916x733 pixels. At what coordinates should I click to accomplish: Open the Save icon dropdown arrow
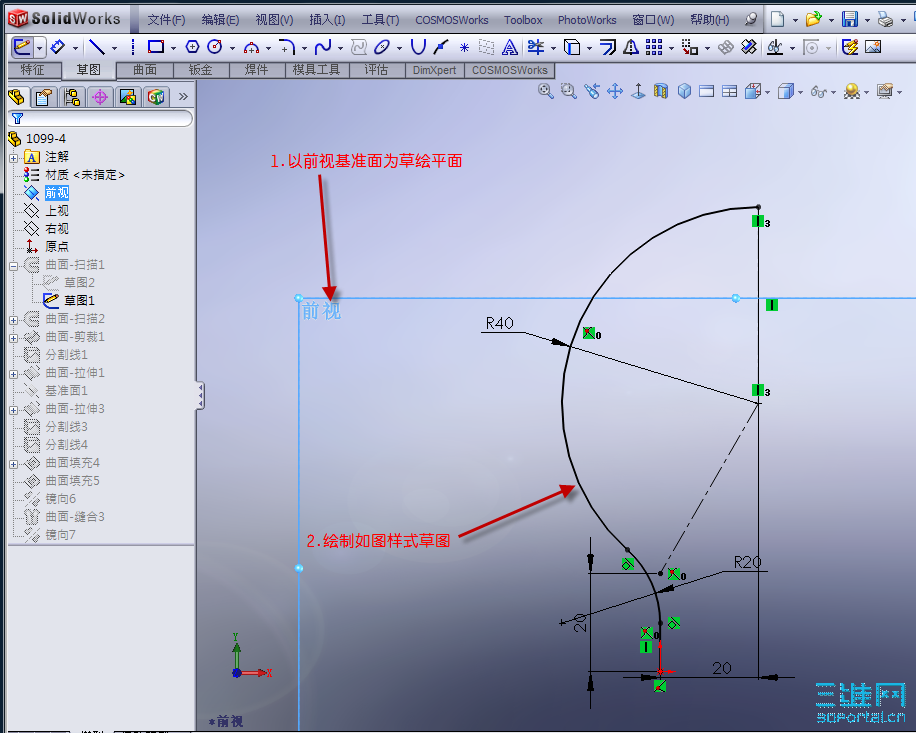tap(868, 20)
